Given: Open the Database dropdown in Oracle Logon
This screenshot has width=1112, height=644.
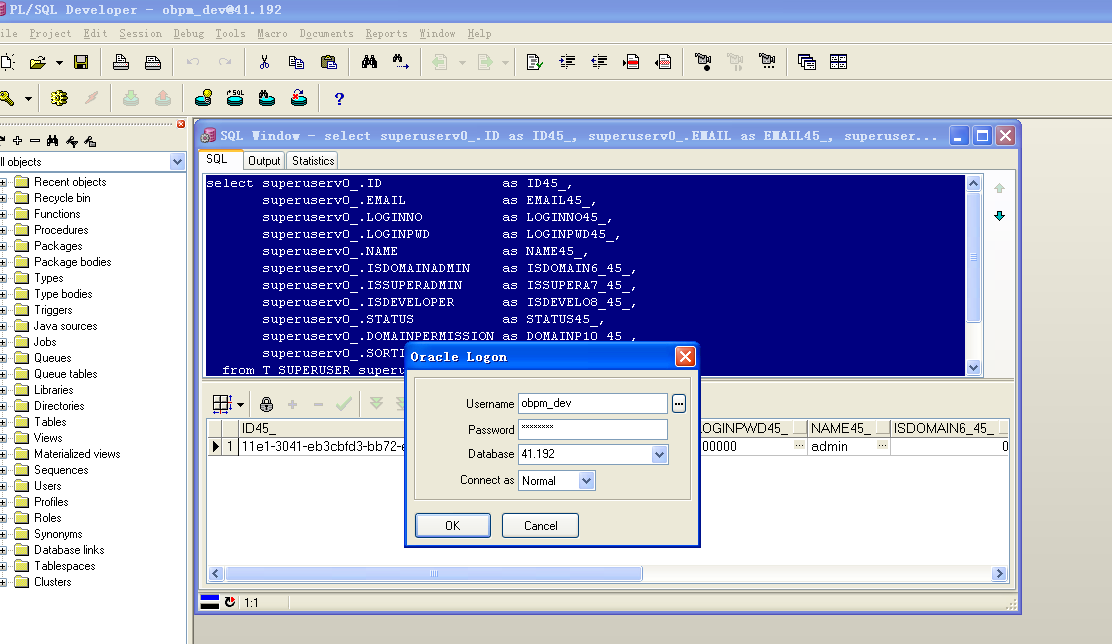Looking at the screenshot, I should pyautogui.click(x=660, y=455).
